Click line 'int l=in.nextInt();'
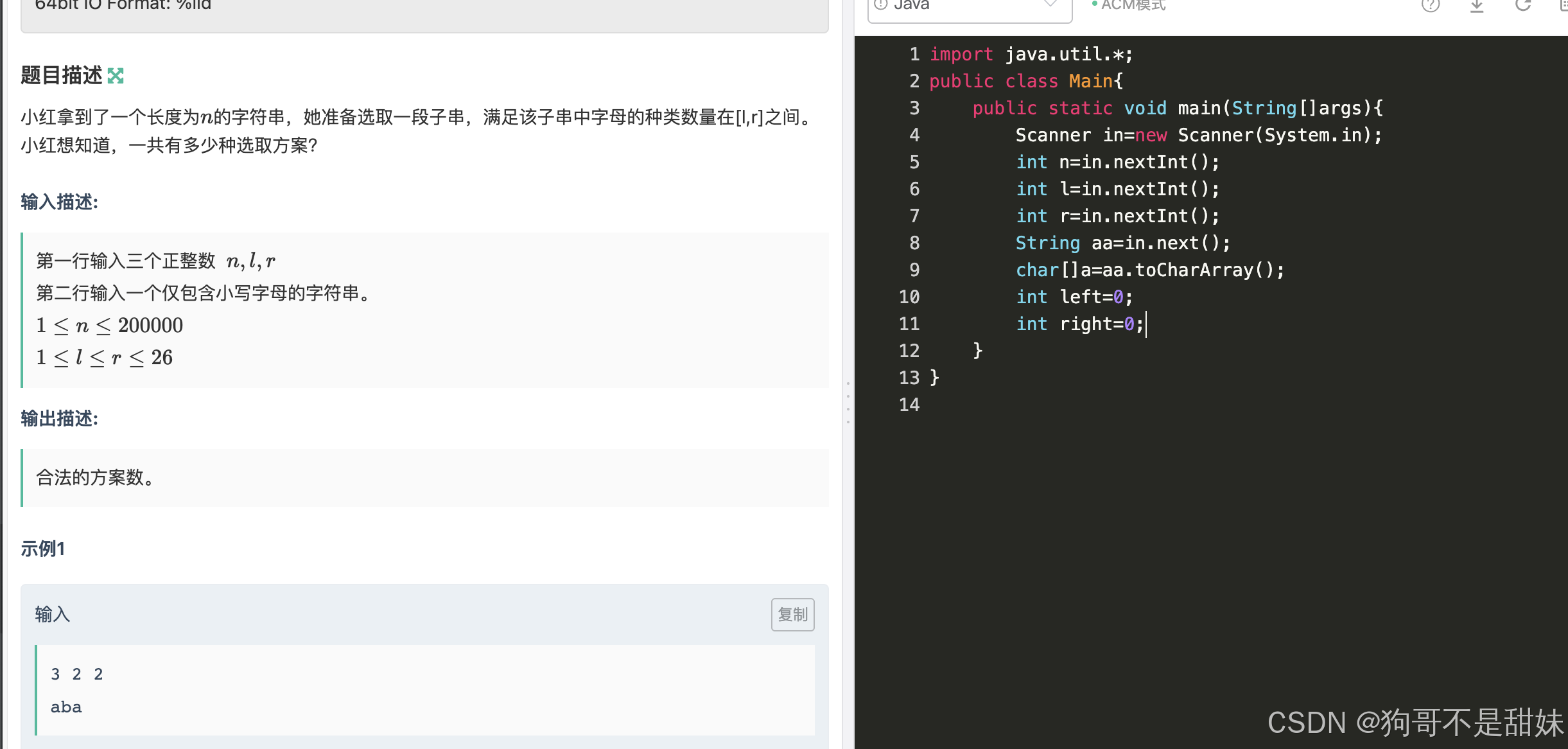 (1117, 189)
